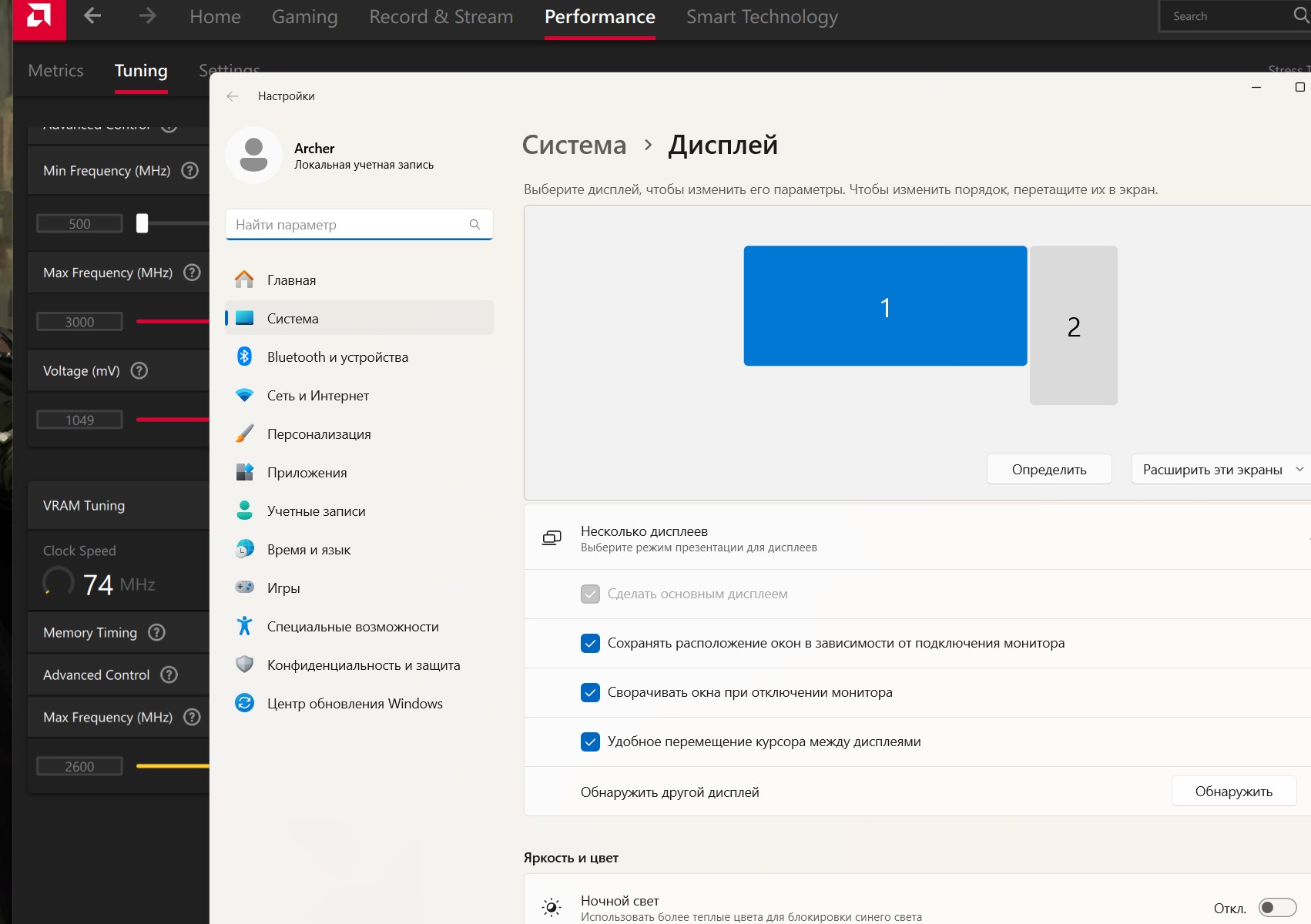Uncheck Сохранять расположение окон checkbox

pyautogui.click(x=590, y=643)
